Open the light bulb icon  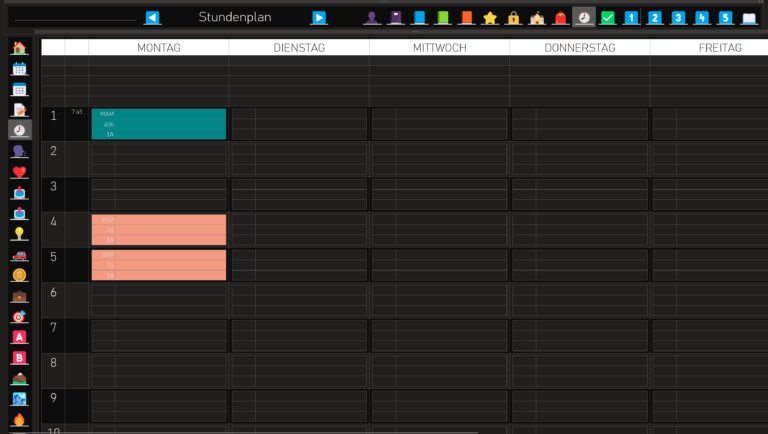coord(19,234)
